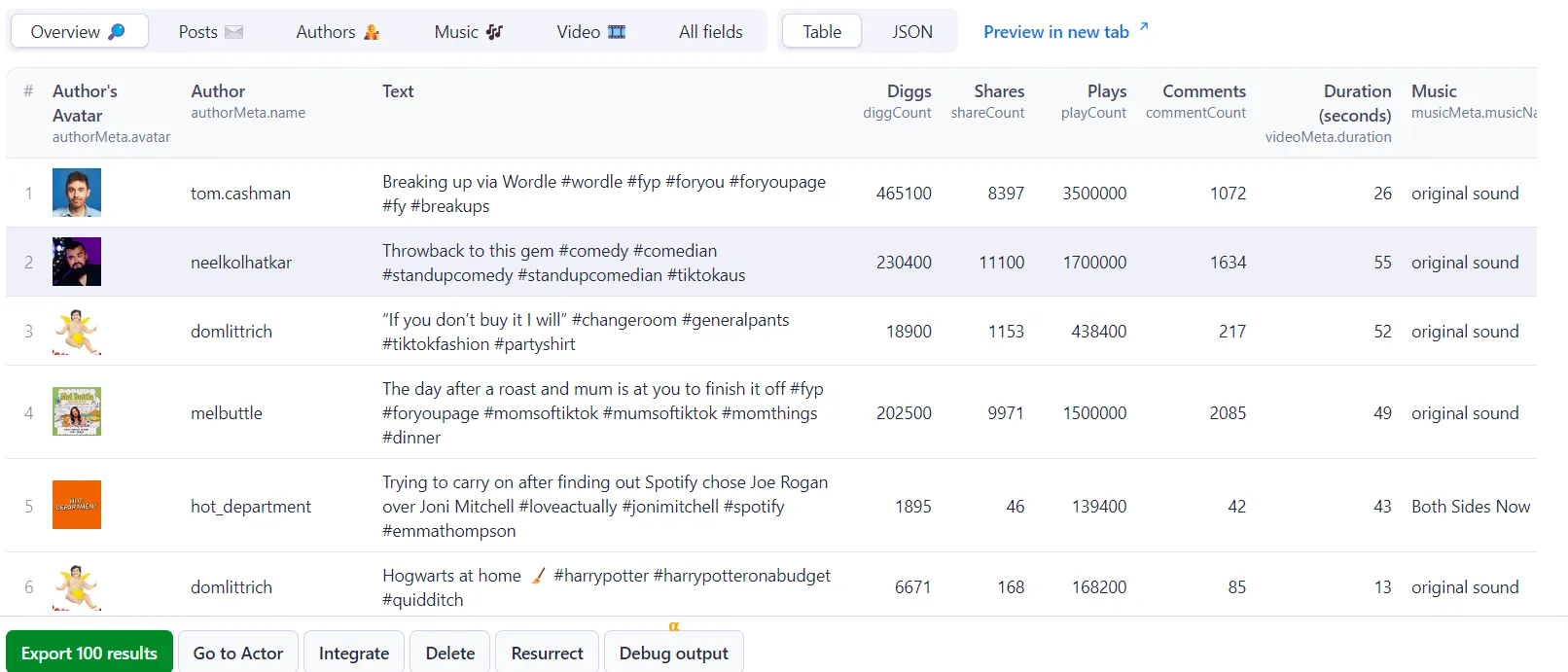Click the Shares column header
The image size is (1568, 672).
tap(987, 101)
